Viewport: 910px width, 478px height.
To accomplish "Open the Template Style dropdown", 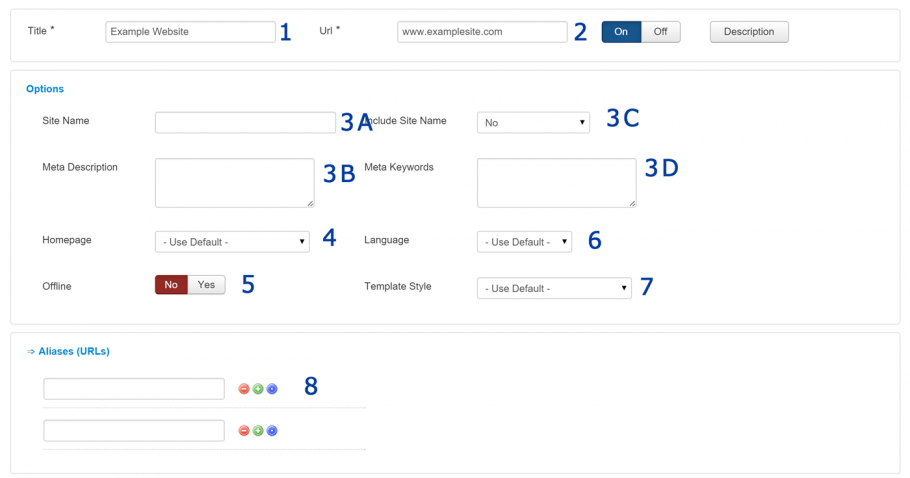I will 554,288.
